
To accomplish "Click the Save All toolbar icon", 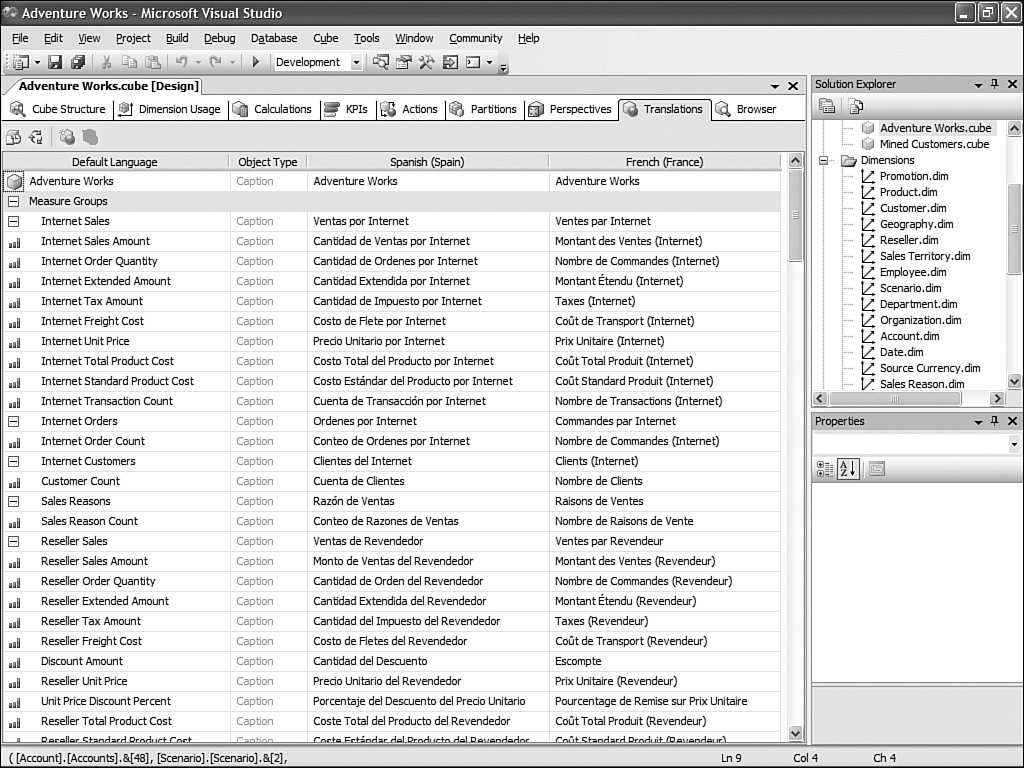I will click(x=78, y=62).
